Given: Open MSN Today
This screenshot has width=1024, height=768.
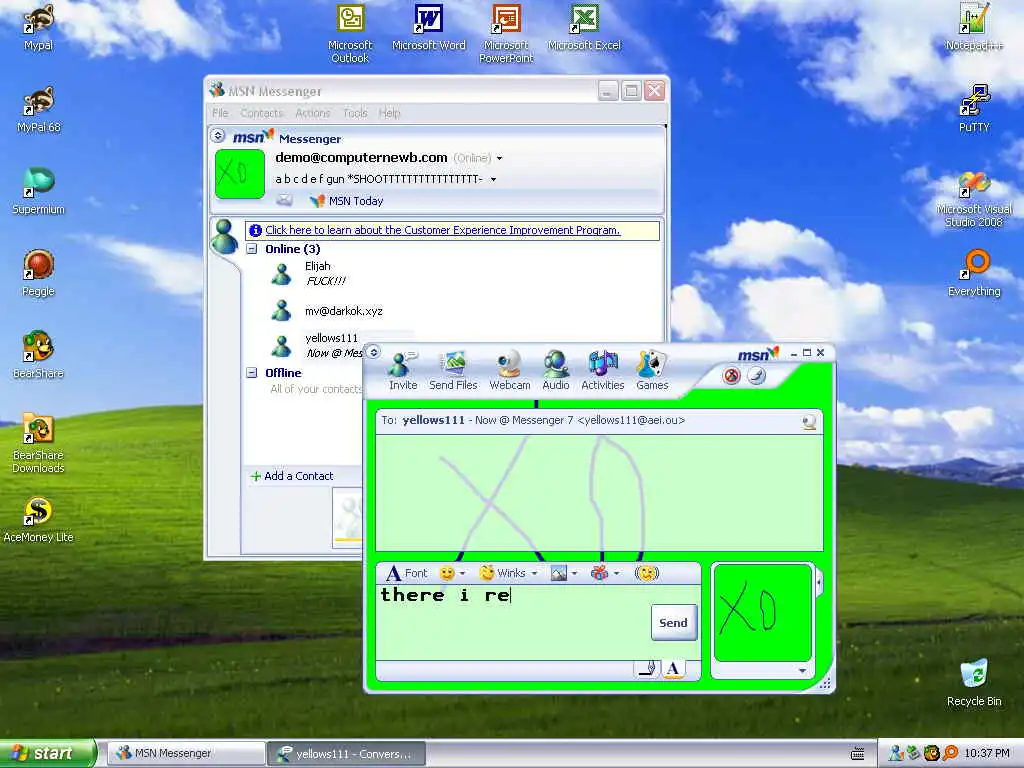Looking at the screenshot, I should click(x=347, y=200).
